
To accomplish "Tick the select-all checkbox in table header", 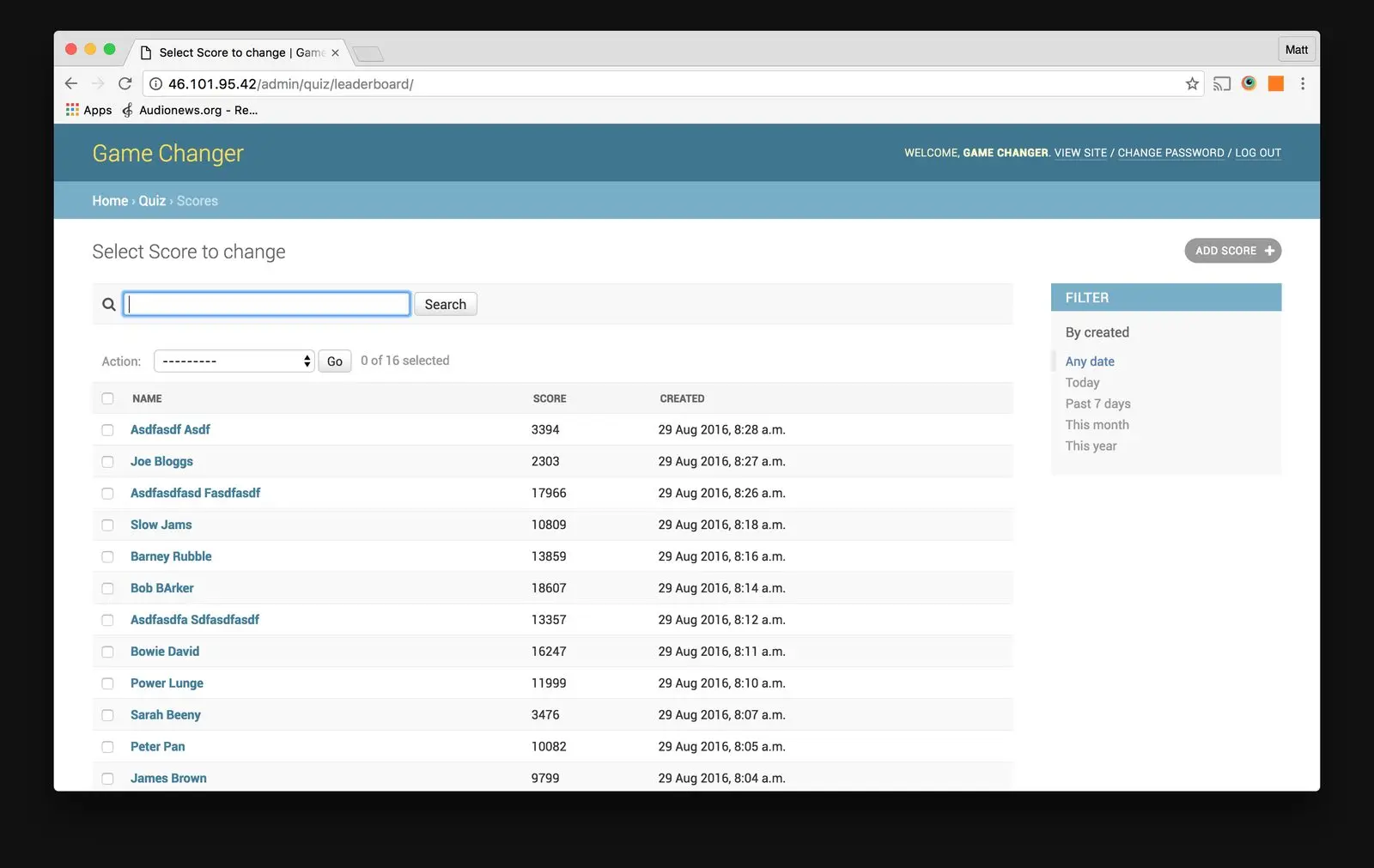I will coord(107,398).
